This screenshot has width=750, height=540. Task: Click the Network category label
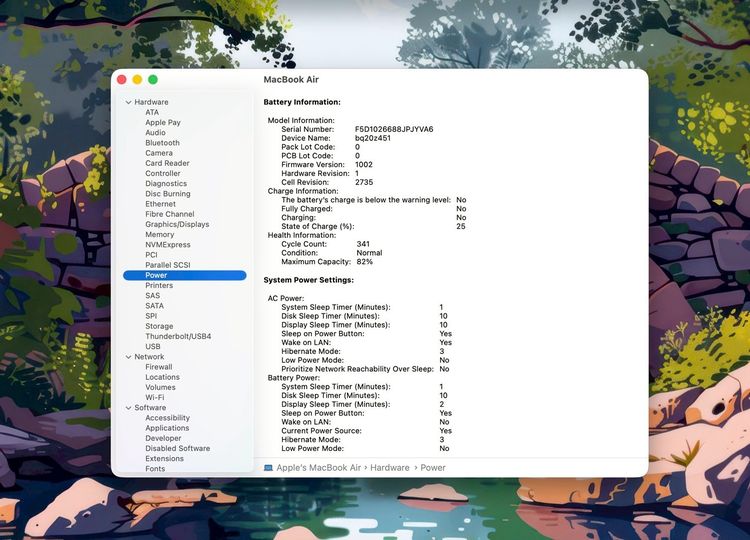click(149, 357)
